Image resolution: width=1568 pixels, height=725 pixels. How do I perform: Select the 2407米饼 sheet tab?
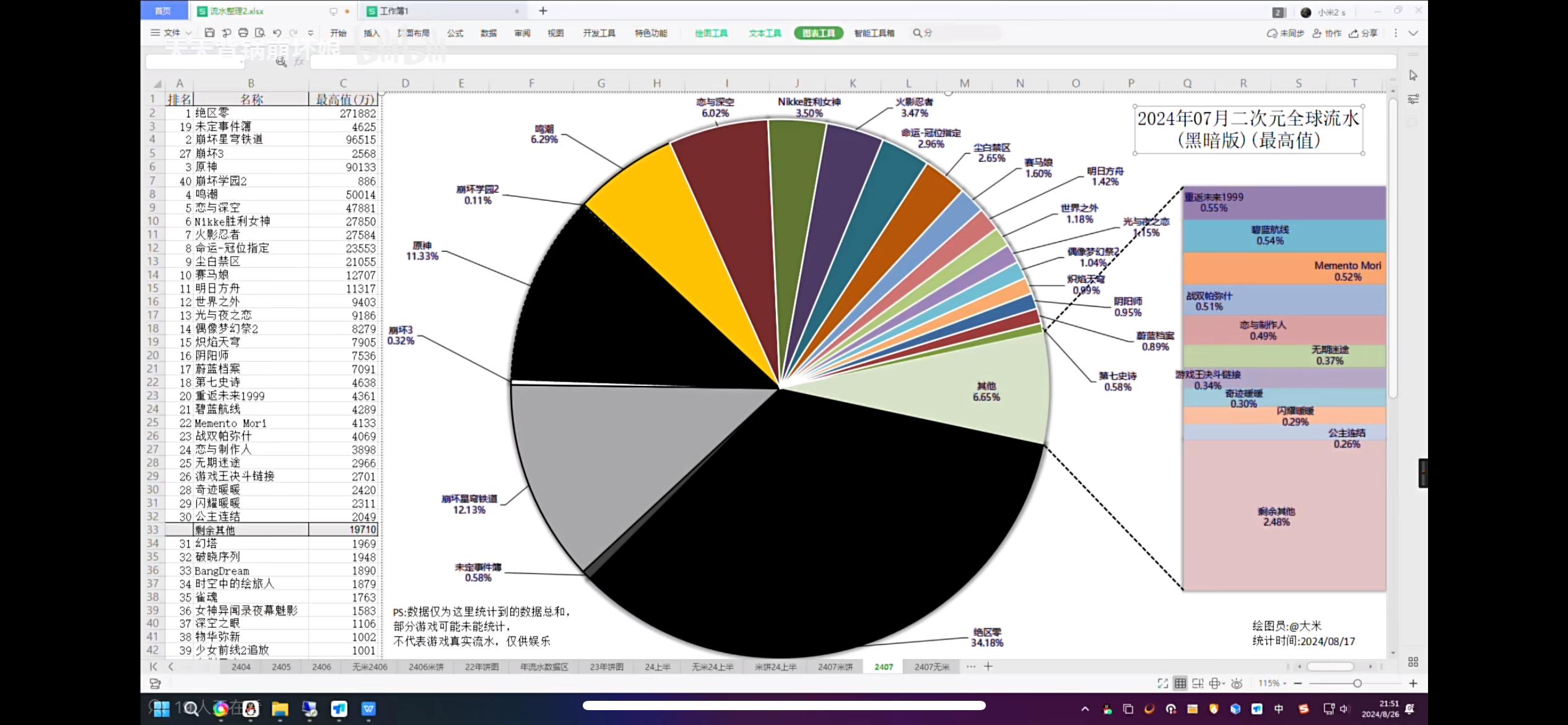click(x=835, y=666)
